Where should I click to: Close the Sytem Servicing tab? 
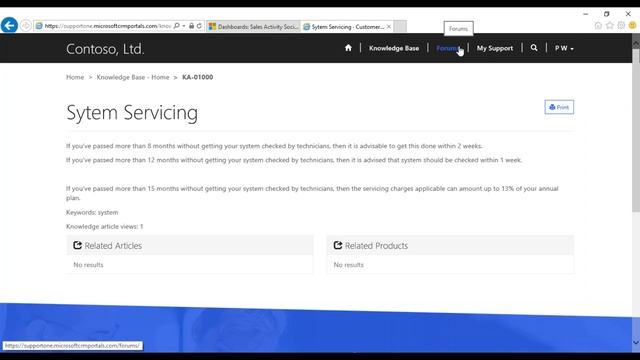pos(389,27)
